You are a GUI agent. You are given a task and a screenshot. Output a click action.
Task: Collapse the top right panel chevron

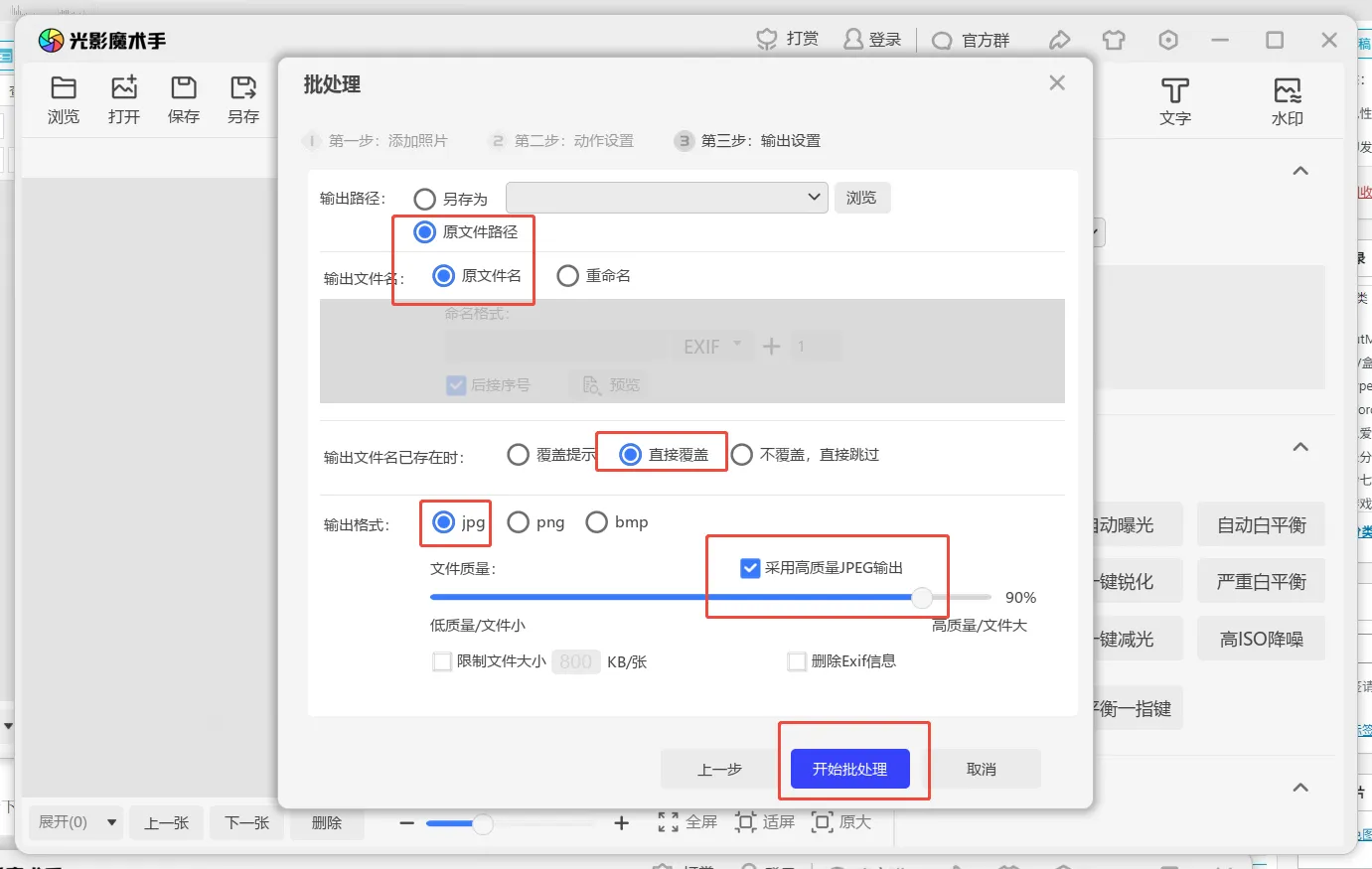[1300, 171]
